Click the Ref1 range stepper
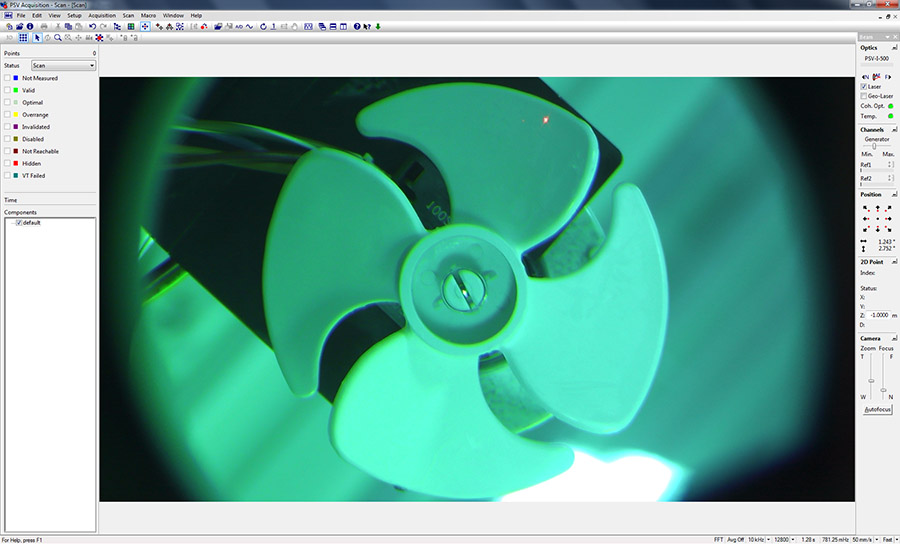900x544 pixels. tap(890, 165)
